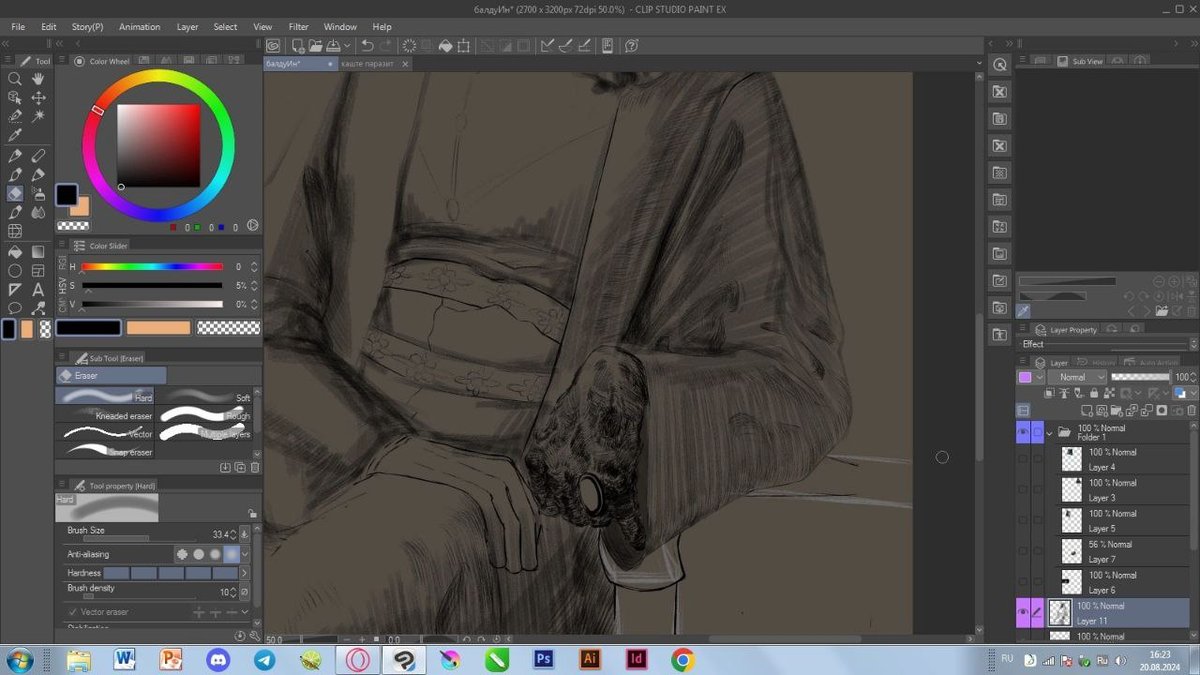Open the Hardness dropdown arrow
Screen dimensions: 1200x675
(245, 573)
